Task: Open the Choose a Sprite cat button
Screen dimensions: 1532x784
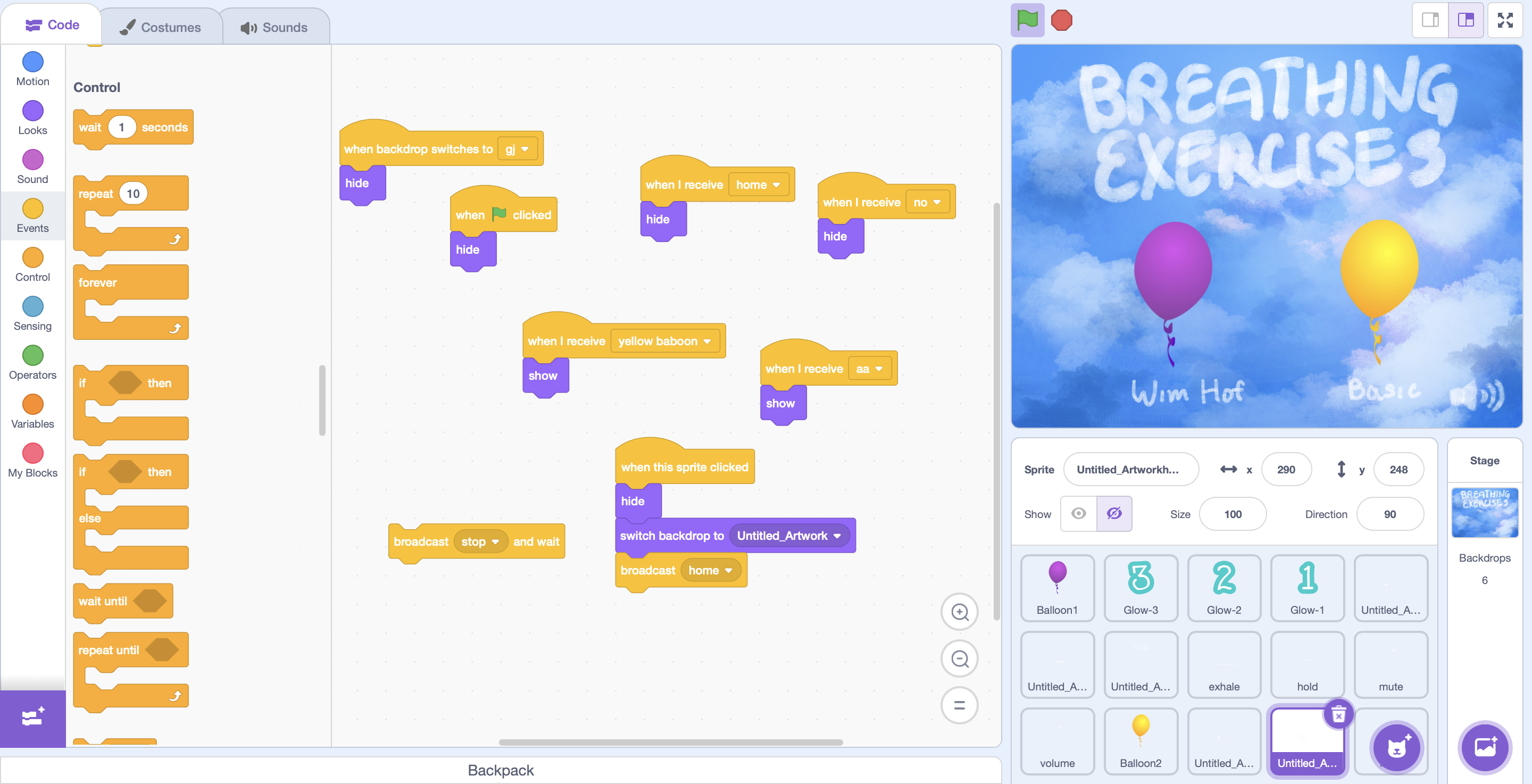Action: [1396, 747]
